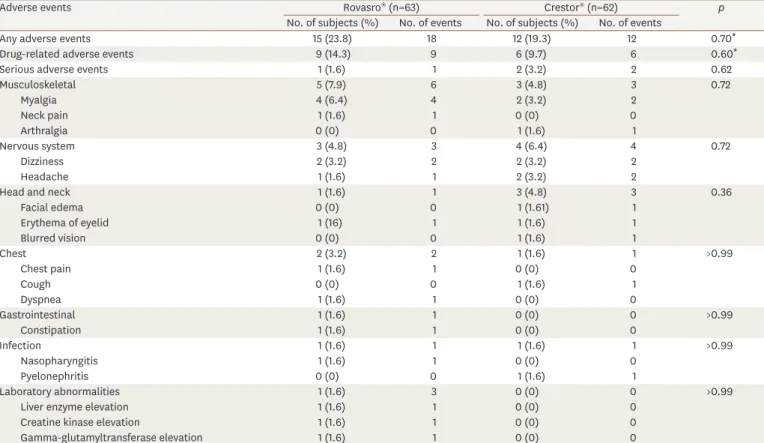
Task: Select the '6' events cell in Musculoskeletal row
Action: coord(433,85)
